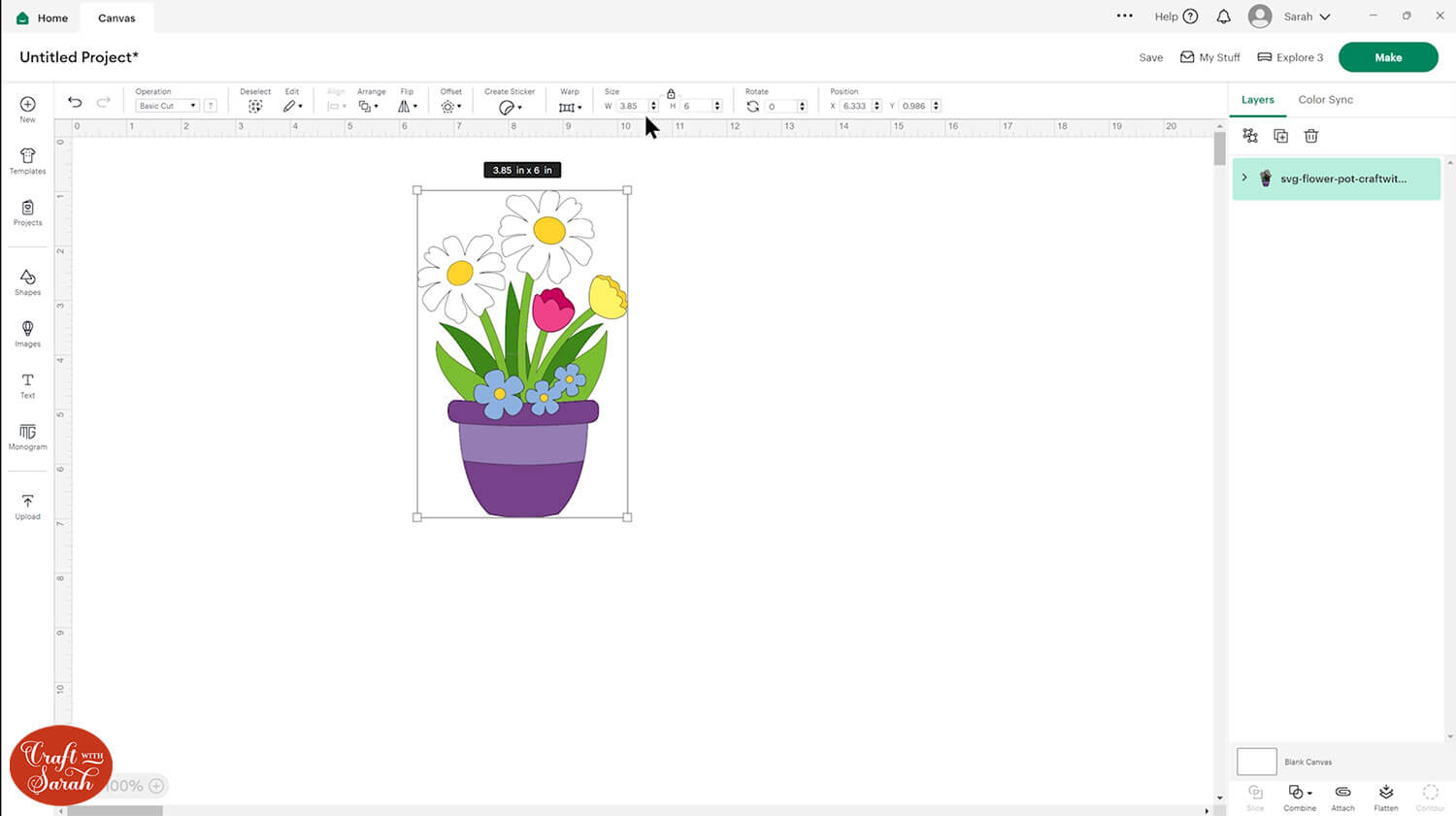Image resolution: width=1456 pixels, height=816 pixels.
Task: Click the Upload icon
Action: pos(27,506)
